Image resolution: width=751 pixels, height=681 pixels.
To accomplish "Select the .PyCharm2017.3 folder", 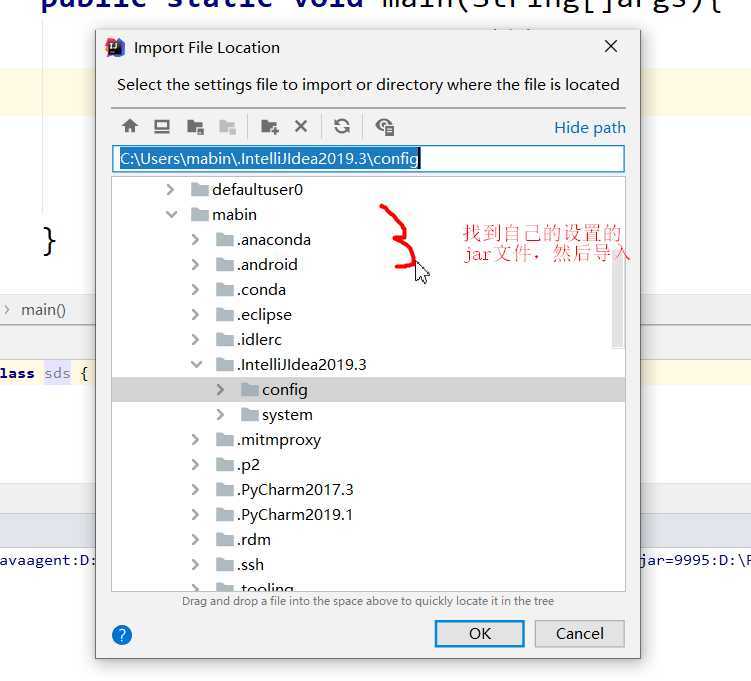I will click(368, 489).
